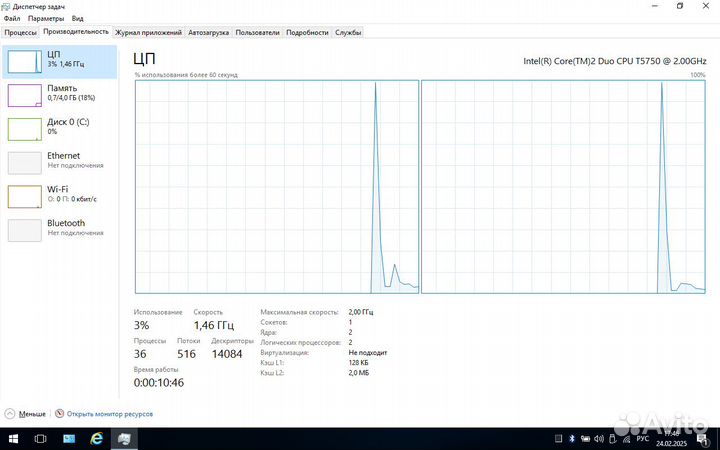Select the ЦП performance thumbnail graph
Image resolution: width=720 pixels, height=450 pixels.
[24, 62]
